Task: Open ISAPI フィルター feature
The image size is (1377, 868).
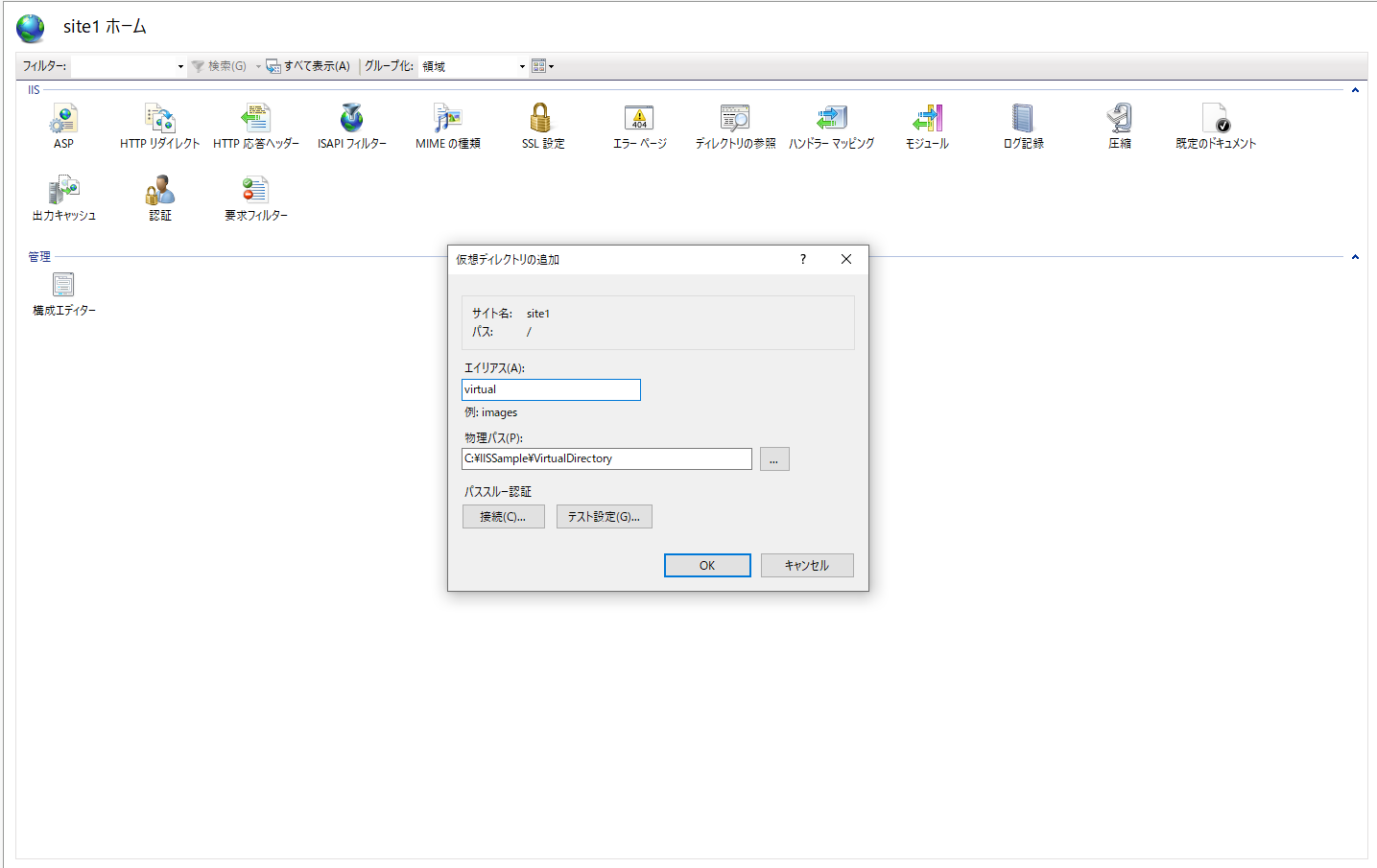Action: point(351,127)
